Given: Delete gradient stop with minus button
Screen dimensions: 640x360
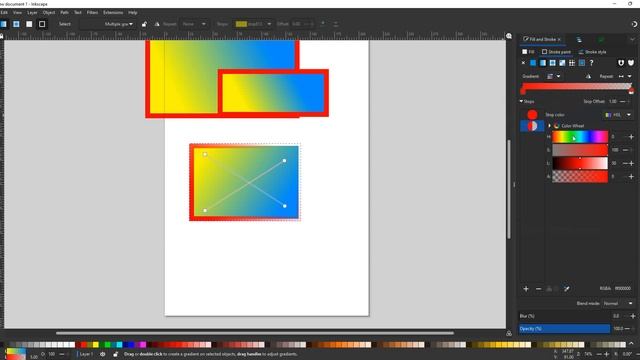Looking at the screenshot, I should click(538, 289).
